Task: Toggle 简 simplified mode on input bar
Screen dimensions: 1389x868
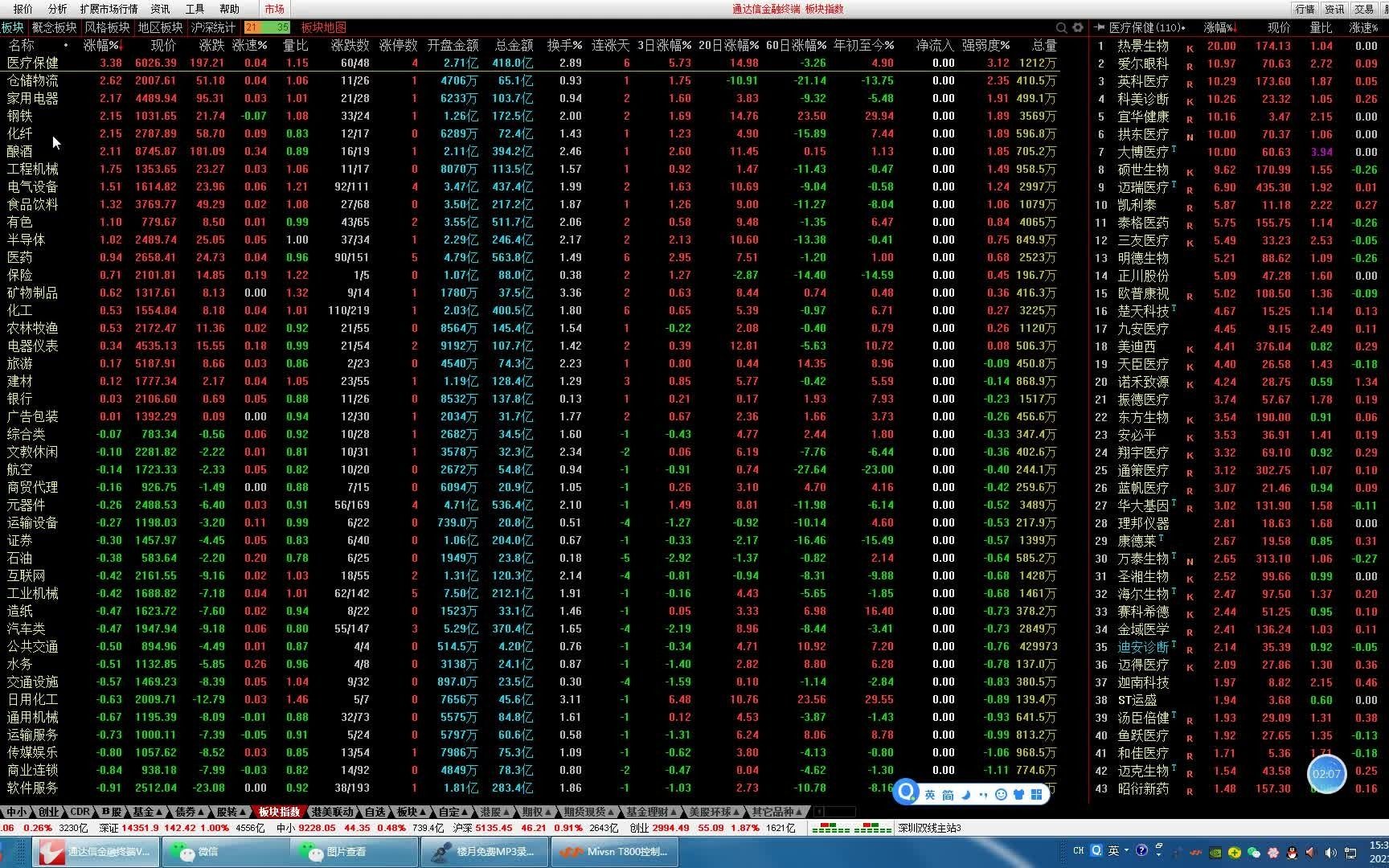Action: tap(949, 795)
